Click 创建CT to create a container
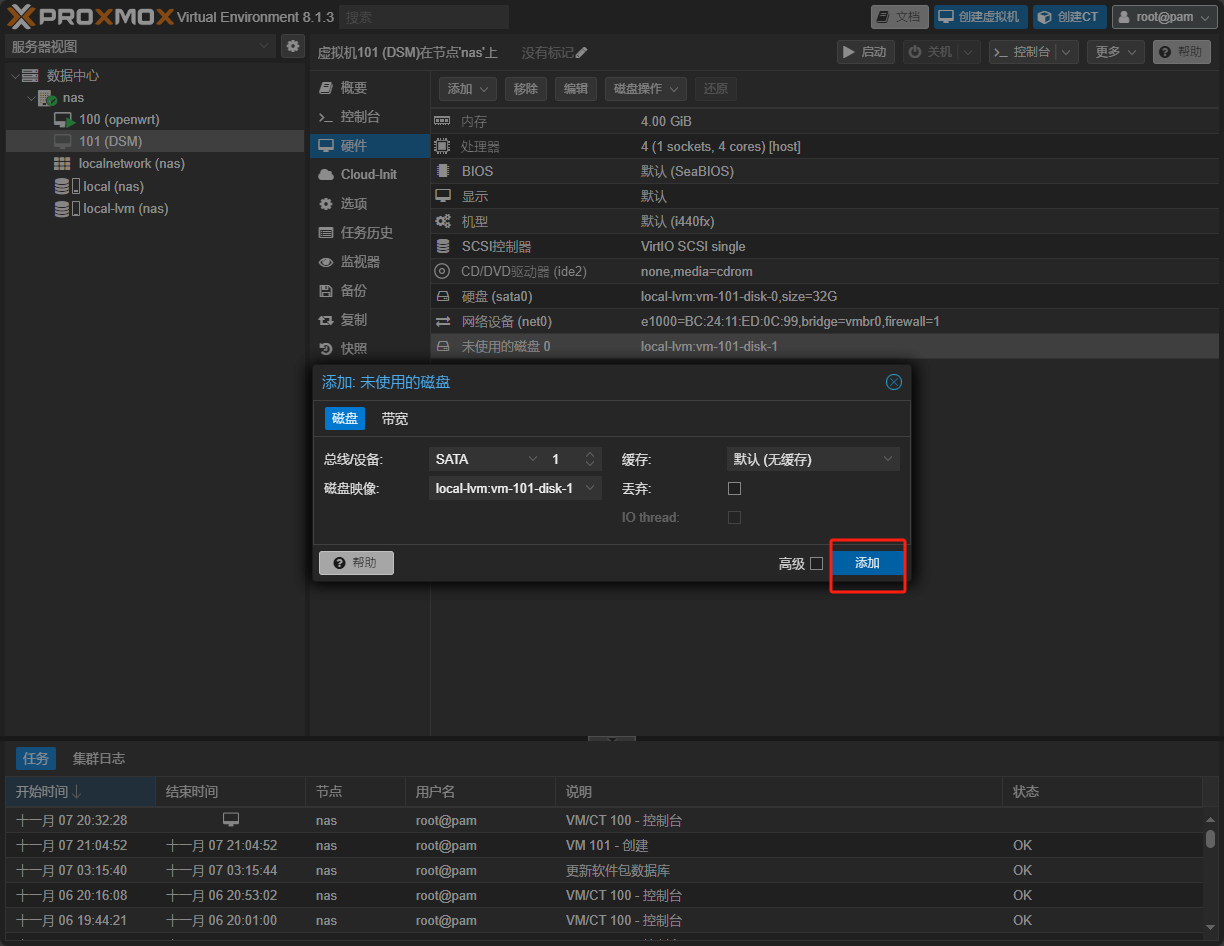This screenshot has height=946, width=1224. (x=1069, y=17)
